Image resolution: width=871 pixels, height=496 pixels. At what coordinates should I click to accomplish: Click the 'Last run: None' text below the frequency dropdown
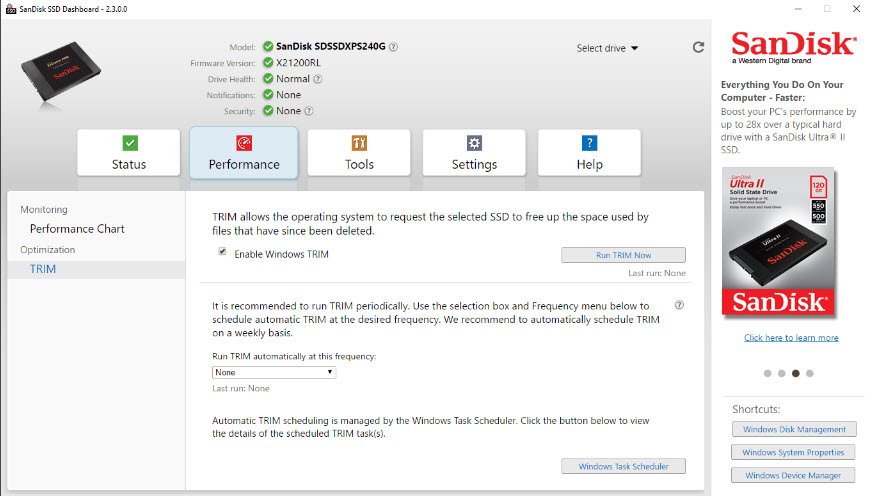point(241,388)
